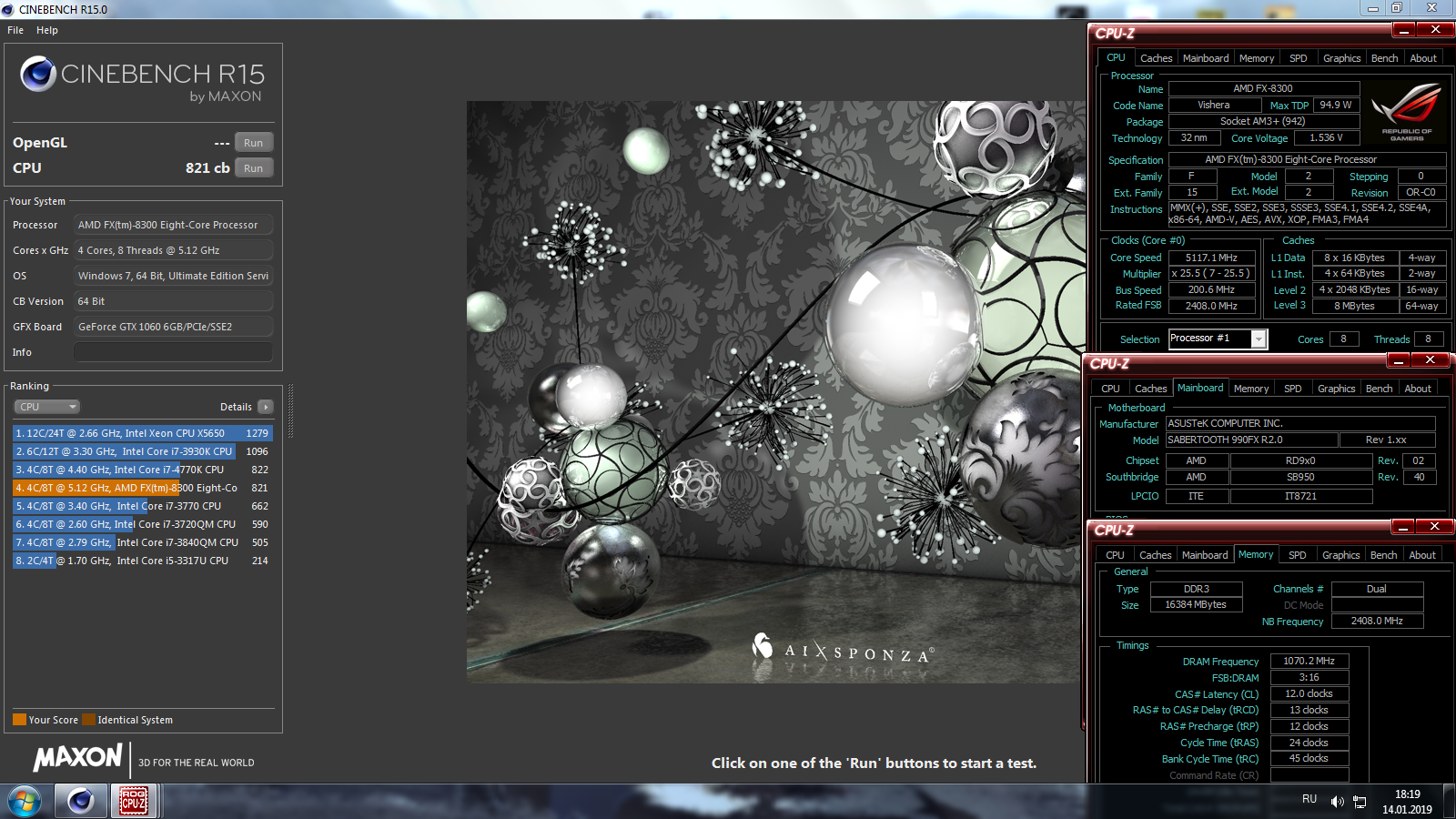
Task: Switch to CPU tab in CPU-Z Motherboard window
Action: click(1110, 389)
